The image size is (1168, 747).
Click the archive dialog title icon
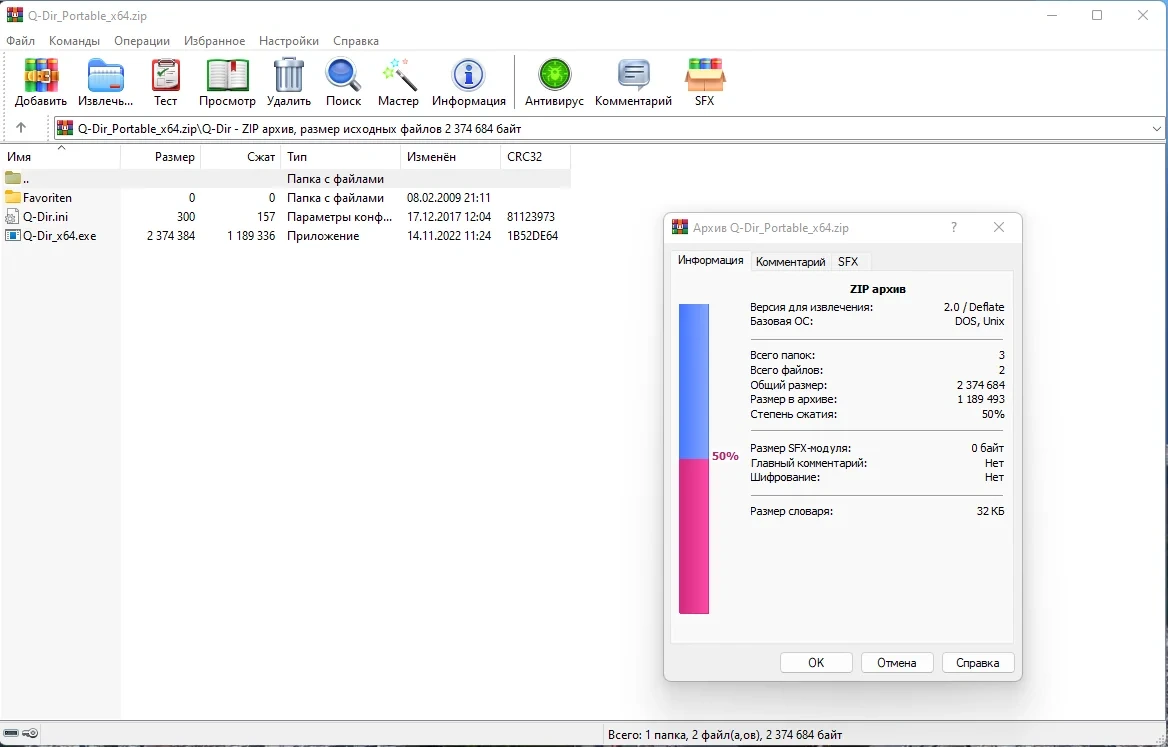point(679,227)
